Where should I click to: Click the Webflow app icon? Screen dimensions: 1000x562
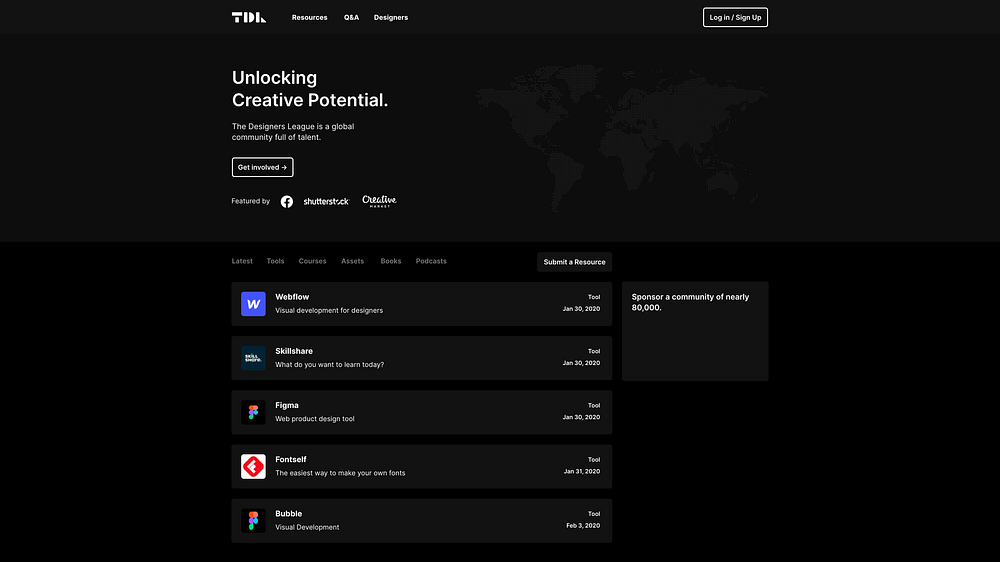253,304
